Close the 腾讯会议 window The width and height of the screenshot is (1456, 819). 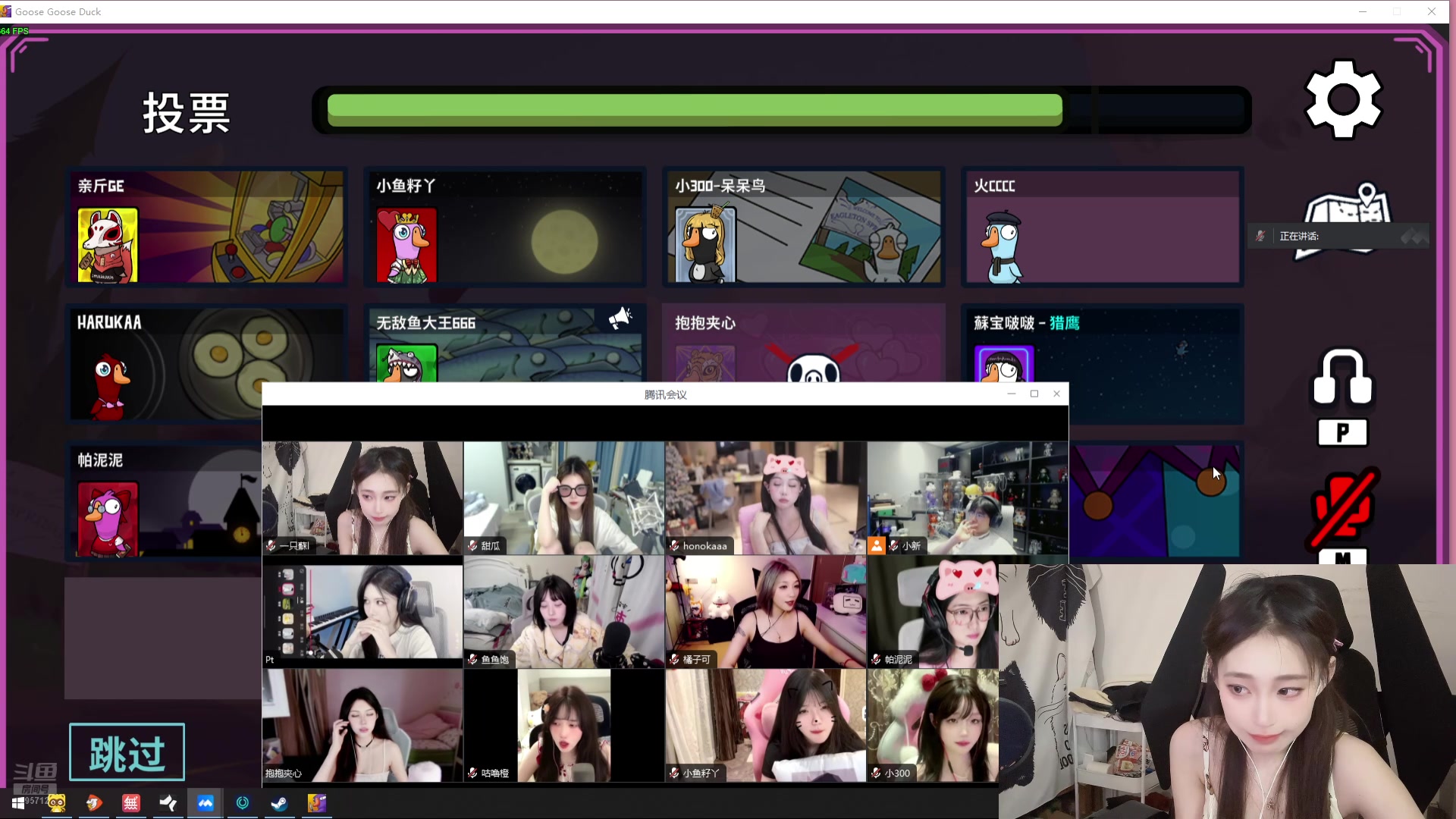coord(1056,394)
